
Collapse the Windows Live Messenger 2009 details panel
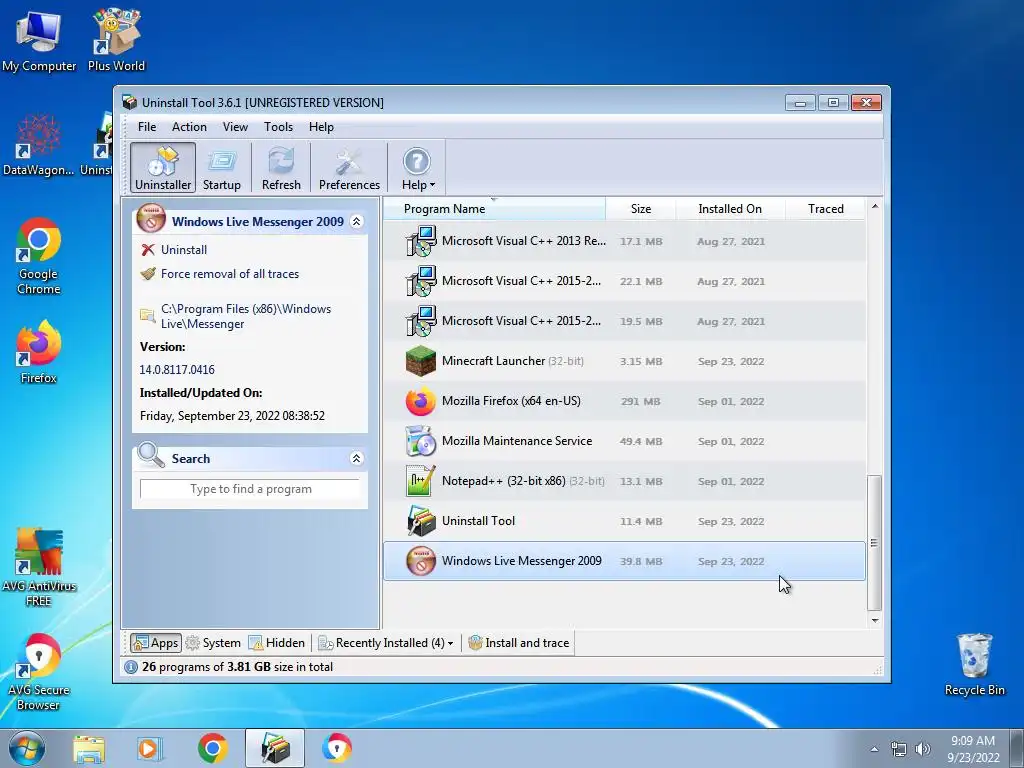[x=357, y=221]
